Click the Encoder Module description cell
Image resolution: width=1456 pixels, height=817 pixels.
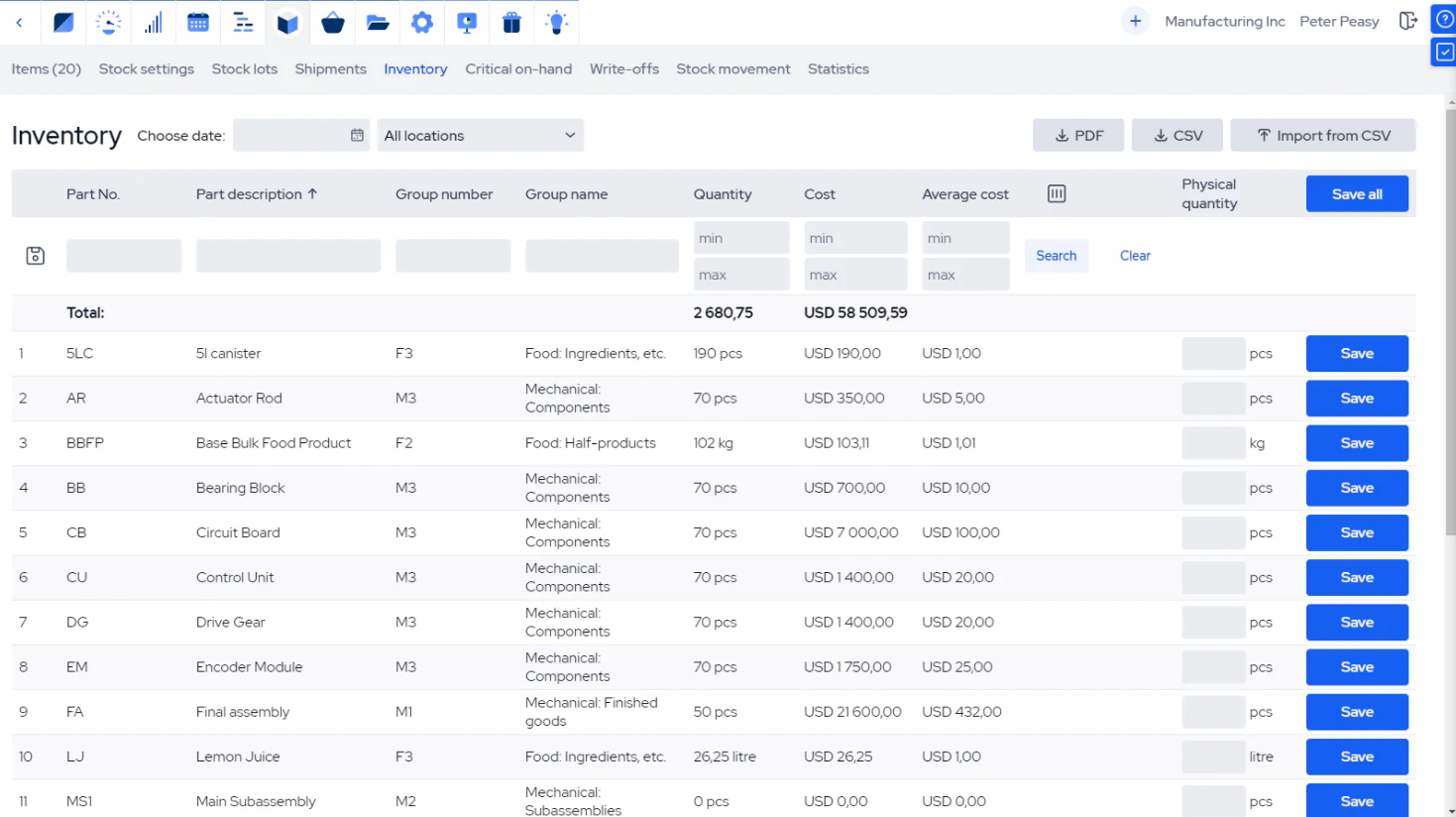point(249,667)
